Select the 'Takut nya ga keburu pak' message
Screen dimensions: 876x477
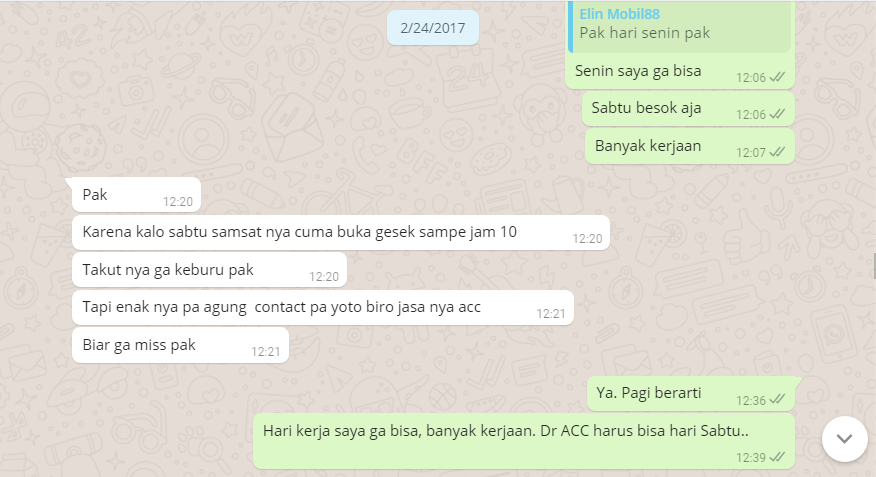[x=210, y=270]
